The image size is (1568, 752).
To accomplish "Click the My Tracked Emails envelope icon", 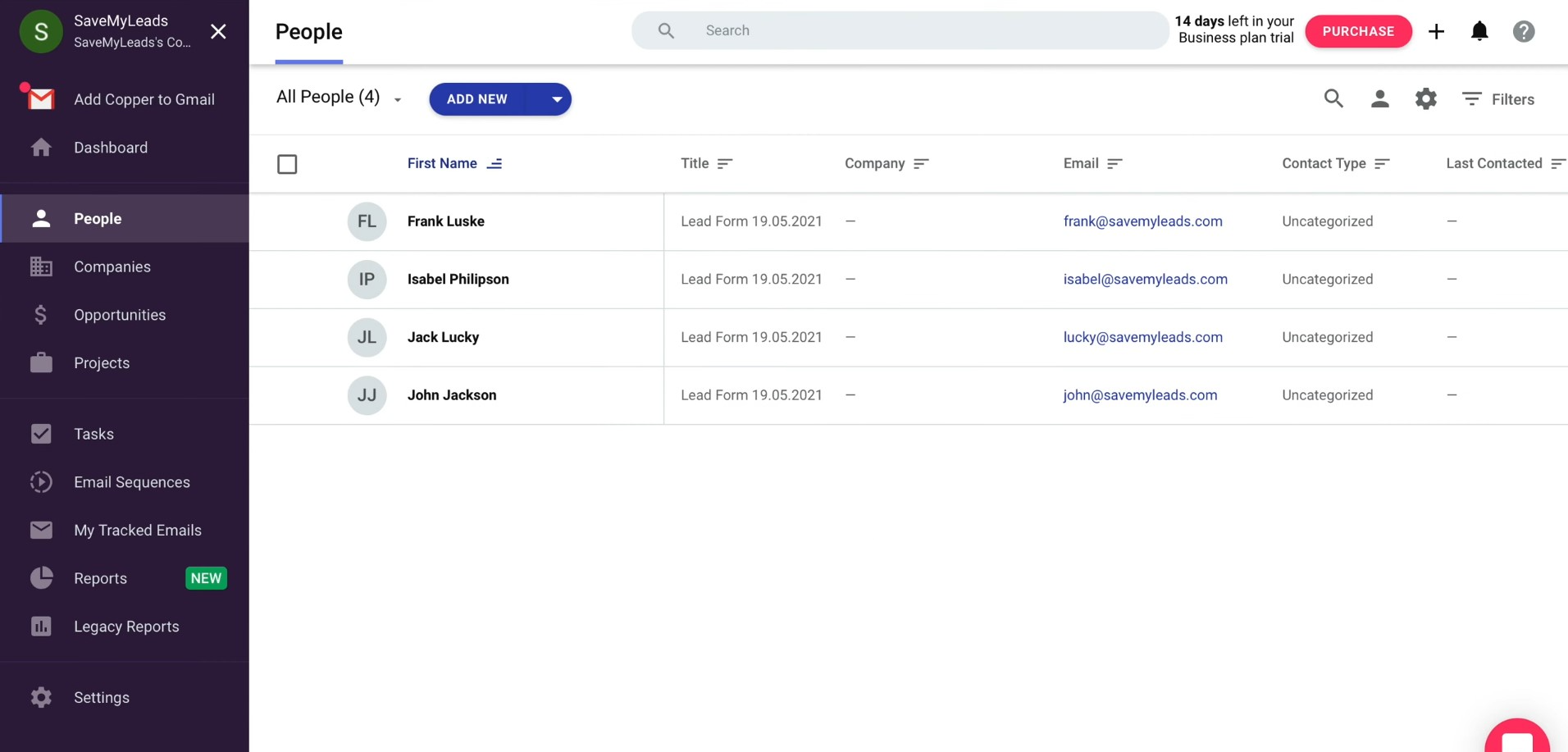I will coord(41,530).
